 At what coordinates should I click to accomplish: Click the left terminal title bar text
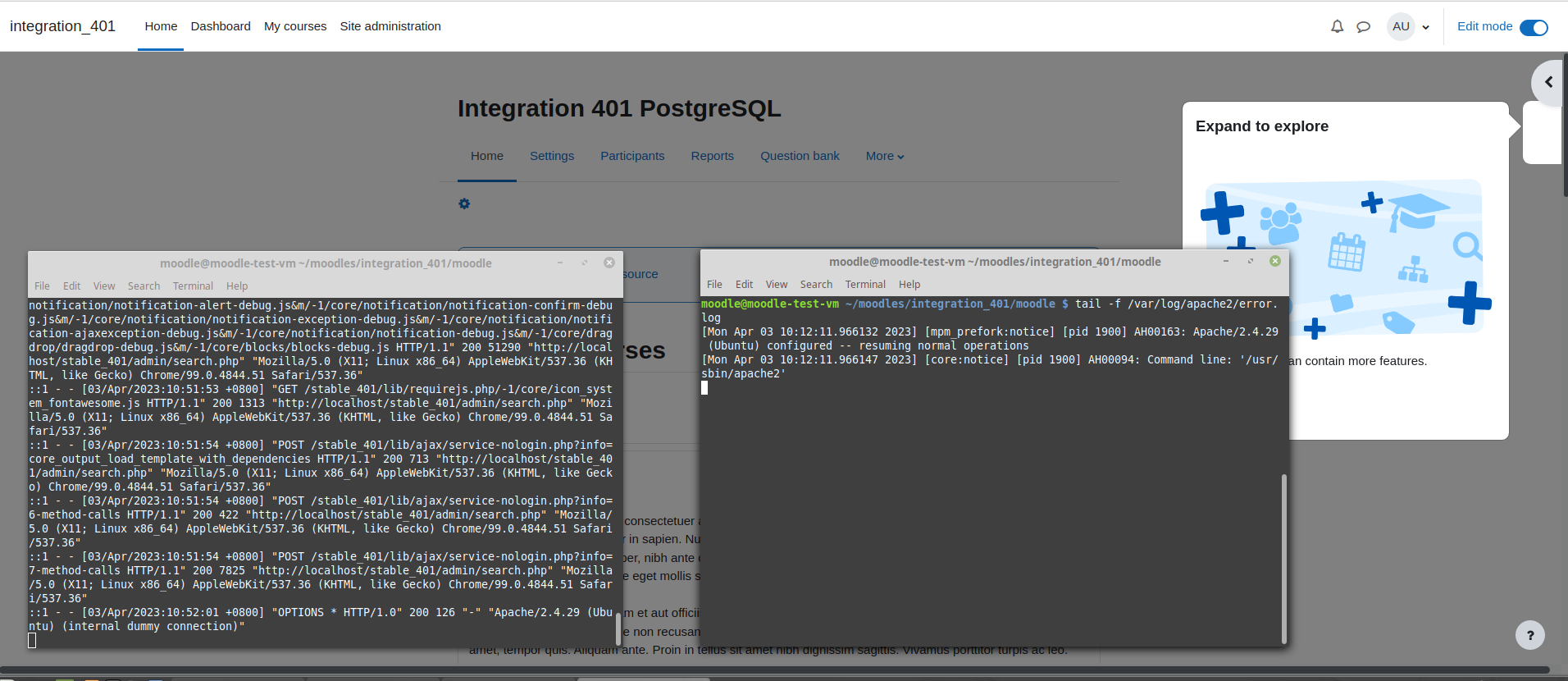point(326,263)
